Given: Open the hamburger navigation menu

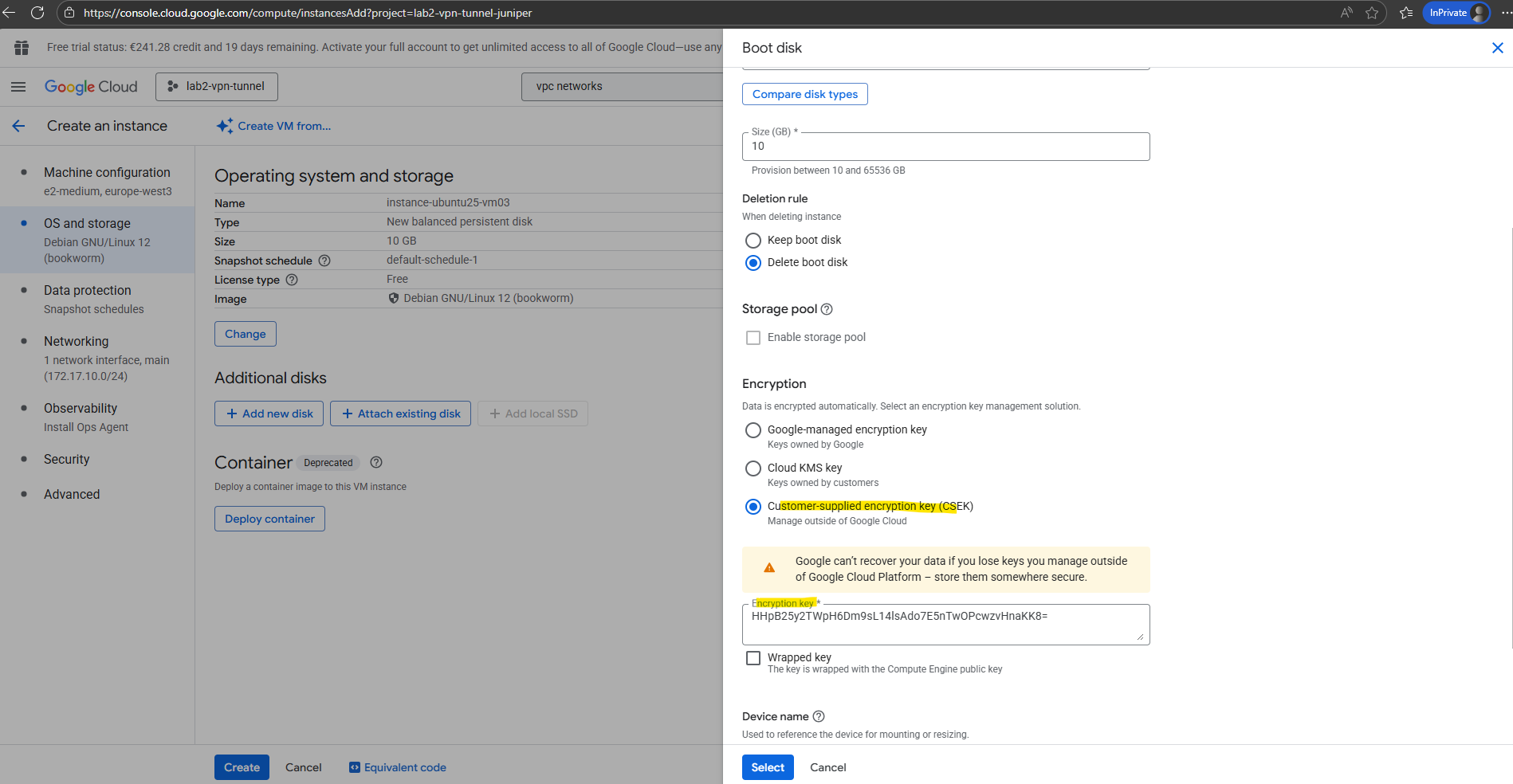Looking at the screenshot, I should click(x=18, y=87).
